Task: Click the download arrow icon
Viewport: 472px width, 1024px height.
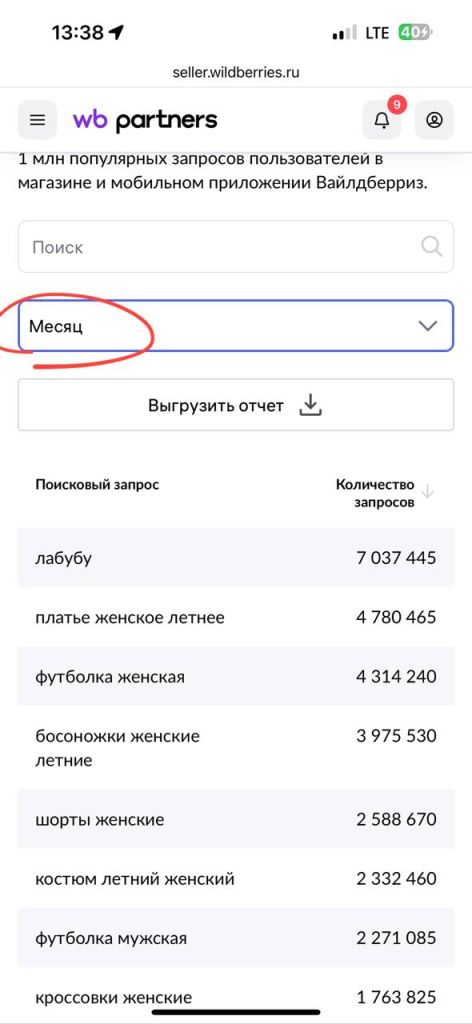Action: click(311, 405)
